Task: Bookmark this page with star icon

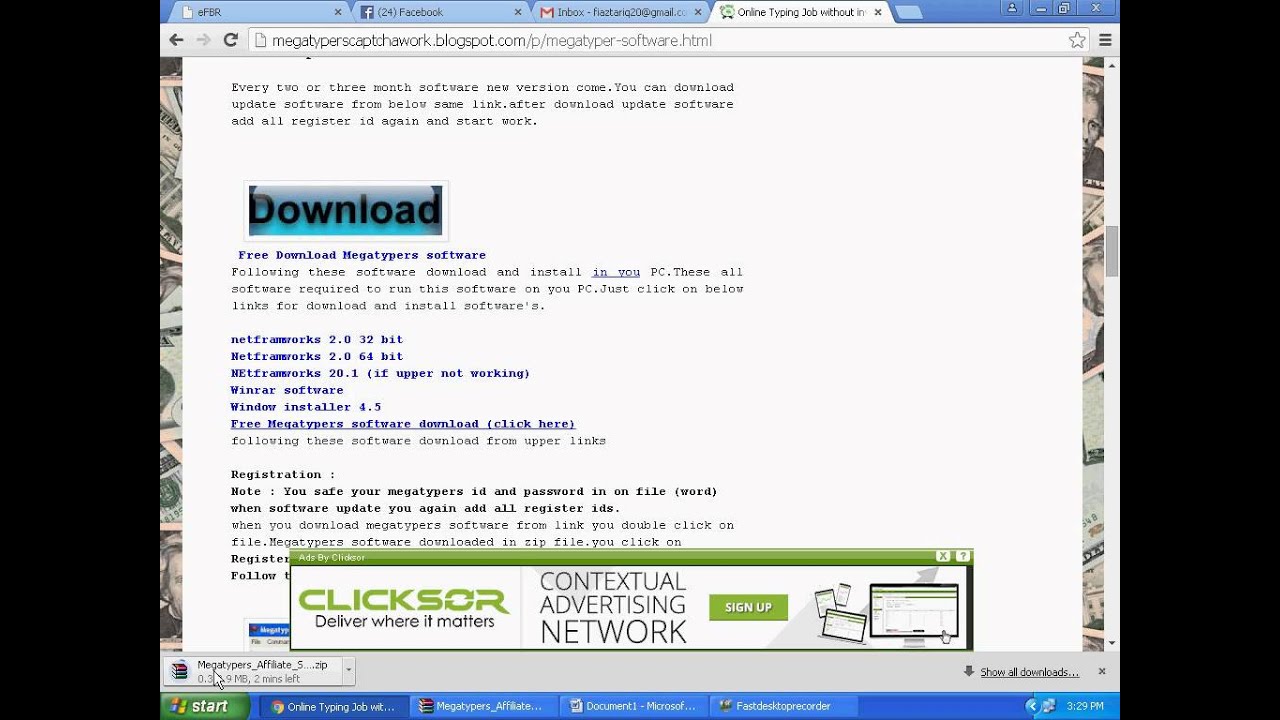Action: coord(1077,40)
